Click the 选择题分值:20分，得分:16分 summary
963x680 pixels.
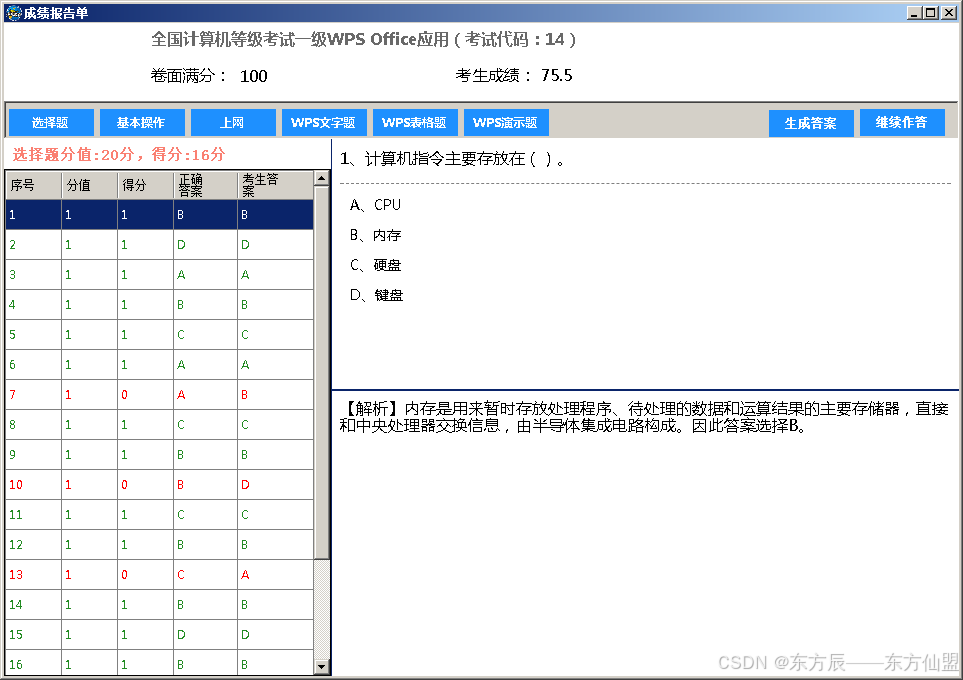pos(119,154)
